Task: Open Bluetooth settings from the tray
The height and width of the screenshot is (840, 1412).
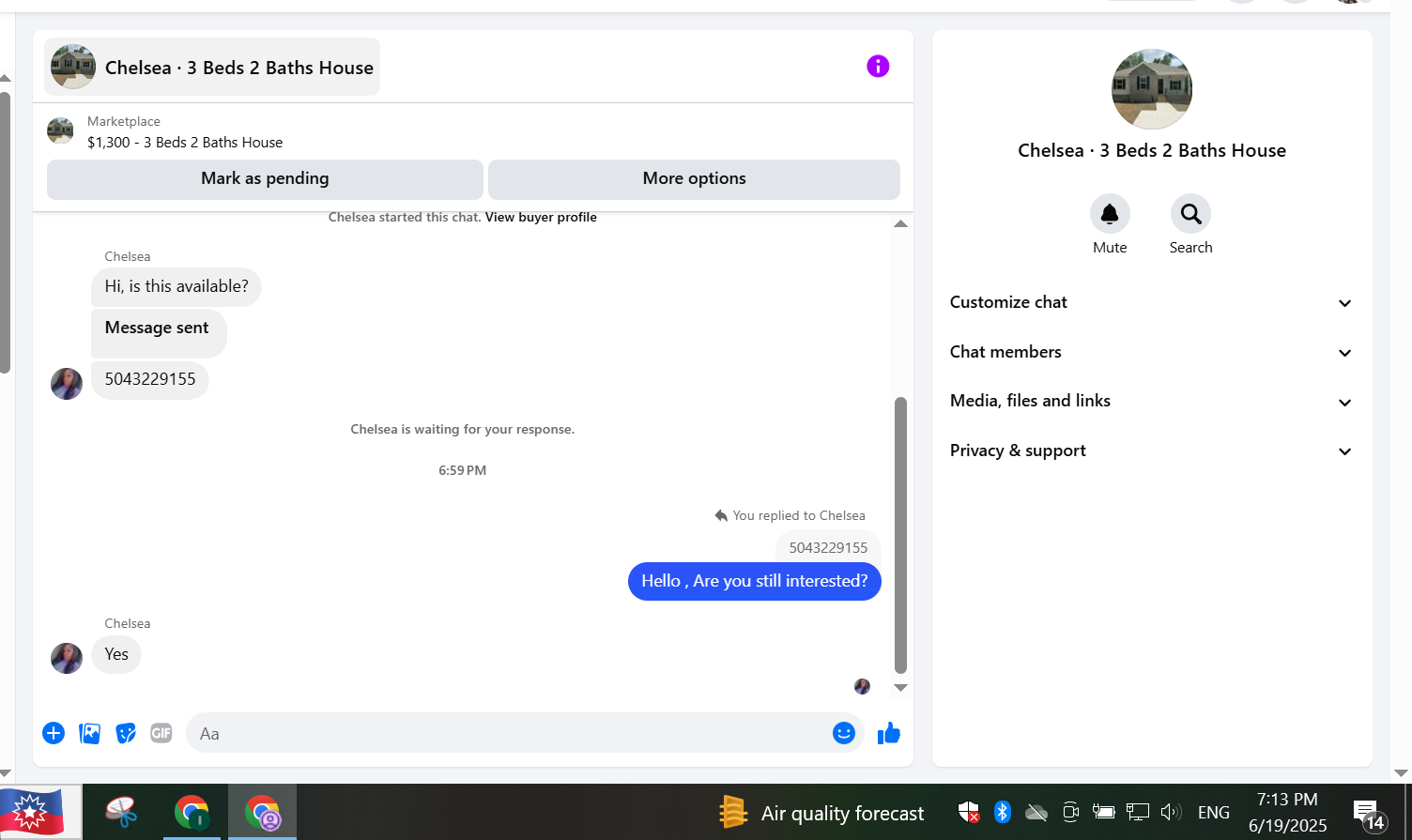Action: (1003, 812)
